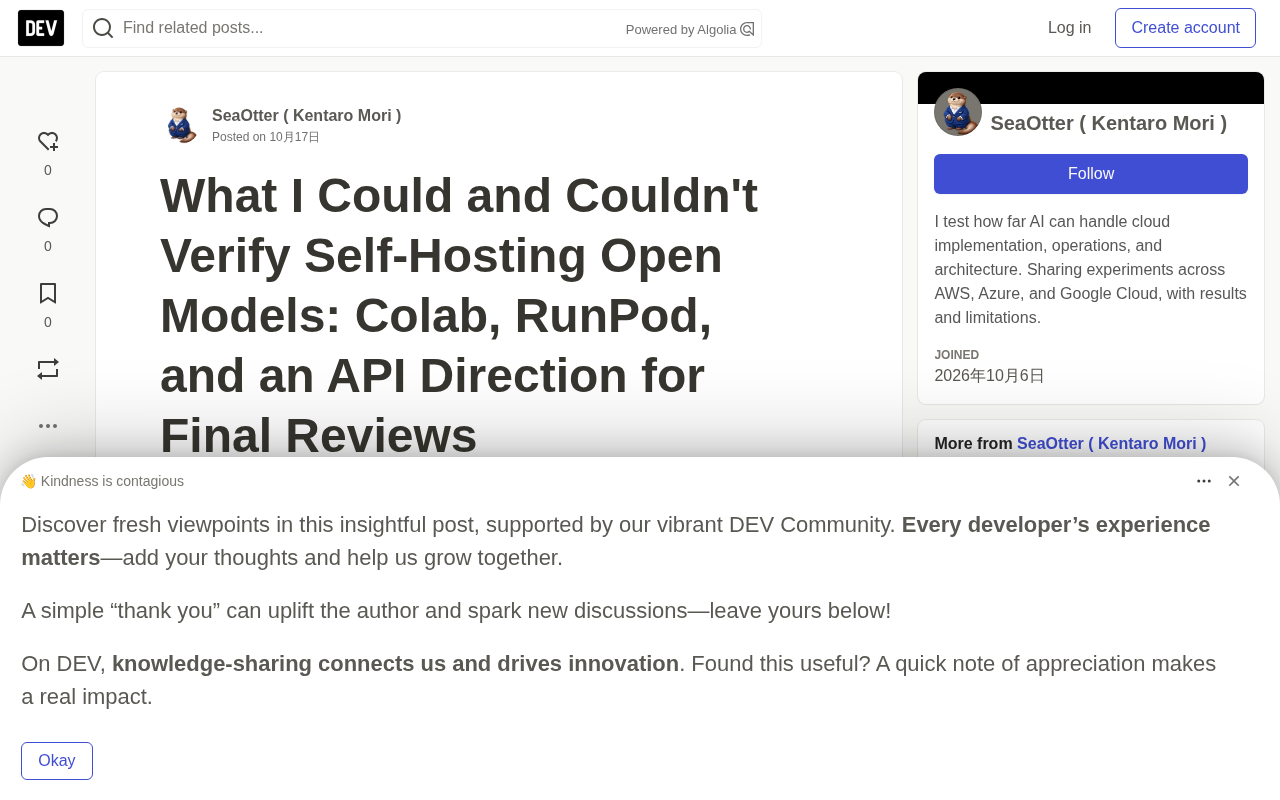
Task: Click the search magnifier icon
Action: coord(103,28)
